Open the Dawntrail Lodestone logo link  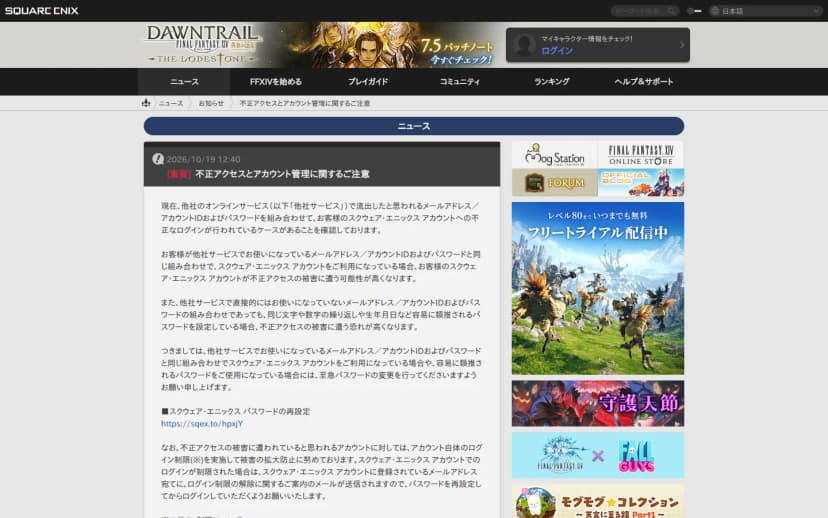pyautogui.click(x=203, y=44)
